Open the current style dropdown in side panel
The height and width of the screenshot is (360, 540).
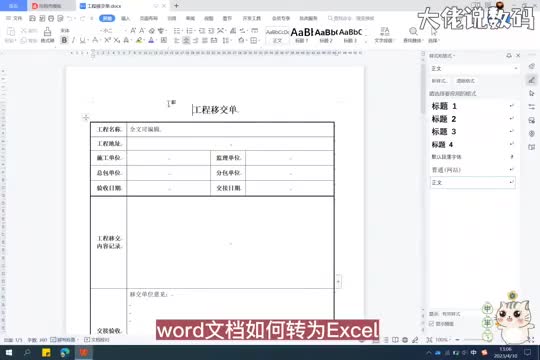(x=516, y=69)
